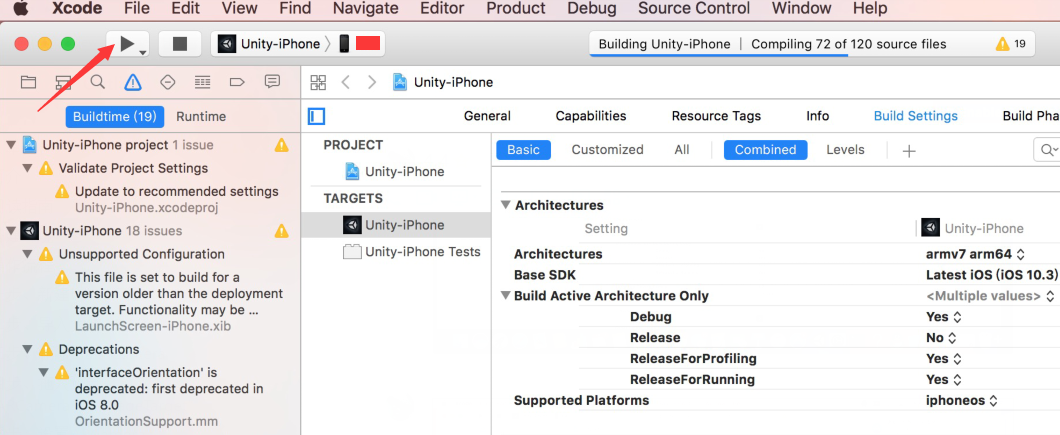Switch issues view to Runtime
Screen dimensions: 1060x435
(x=201, y=116)
